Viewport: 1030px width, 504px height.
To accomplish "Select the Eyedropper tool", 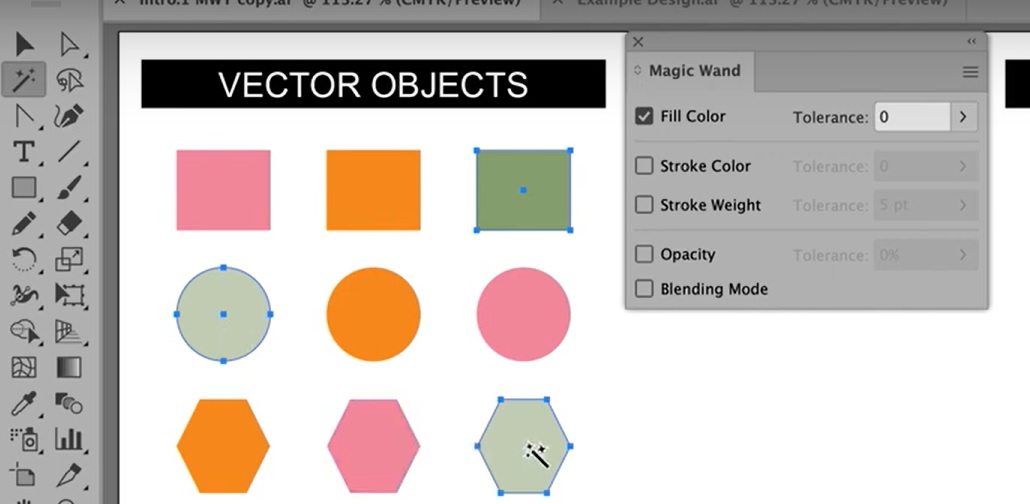I will (24, 403).
